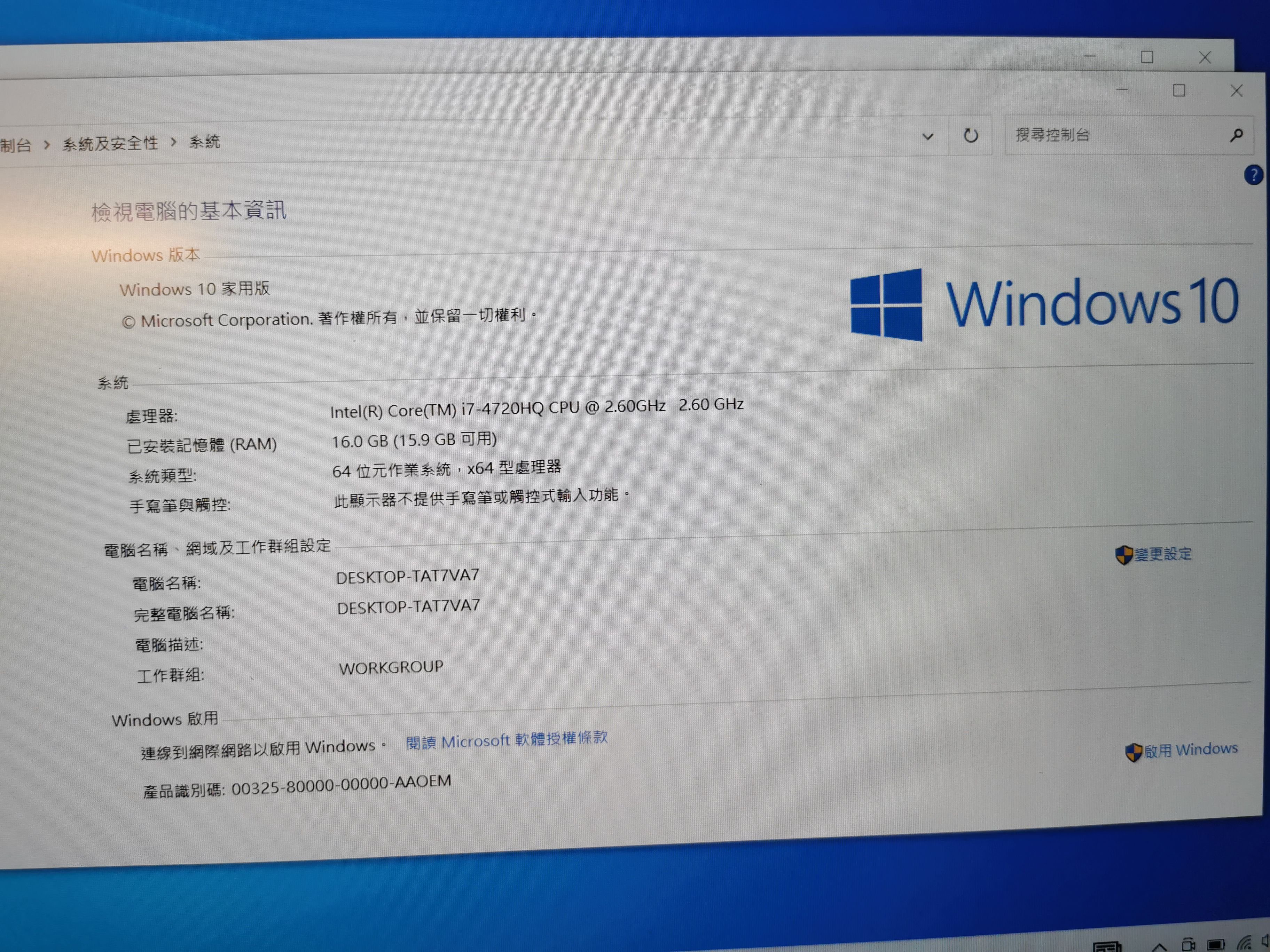
Task: Select the 系統 breadcrumb item
Action: tap(204, 141)
